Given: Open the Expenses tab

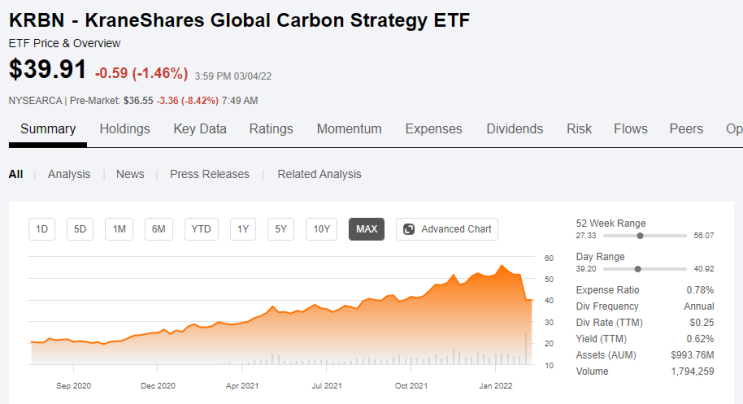Looking at the screenshot, I should [434, 129].
